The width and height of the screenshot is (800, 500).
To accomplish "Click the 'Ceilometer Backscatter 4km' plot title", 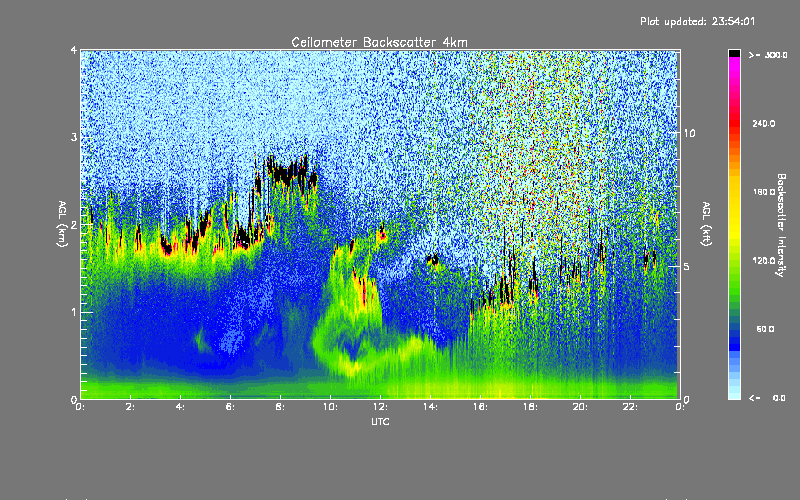I will [x=379, y=42].
